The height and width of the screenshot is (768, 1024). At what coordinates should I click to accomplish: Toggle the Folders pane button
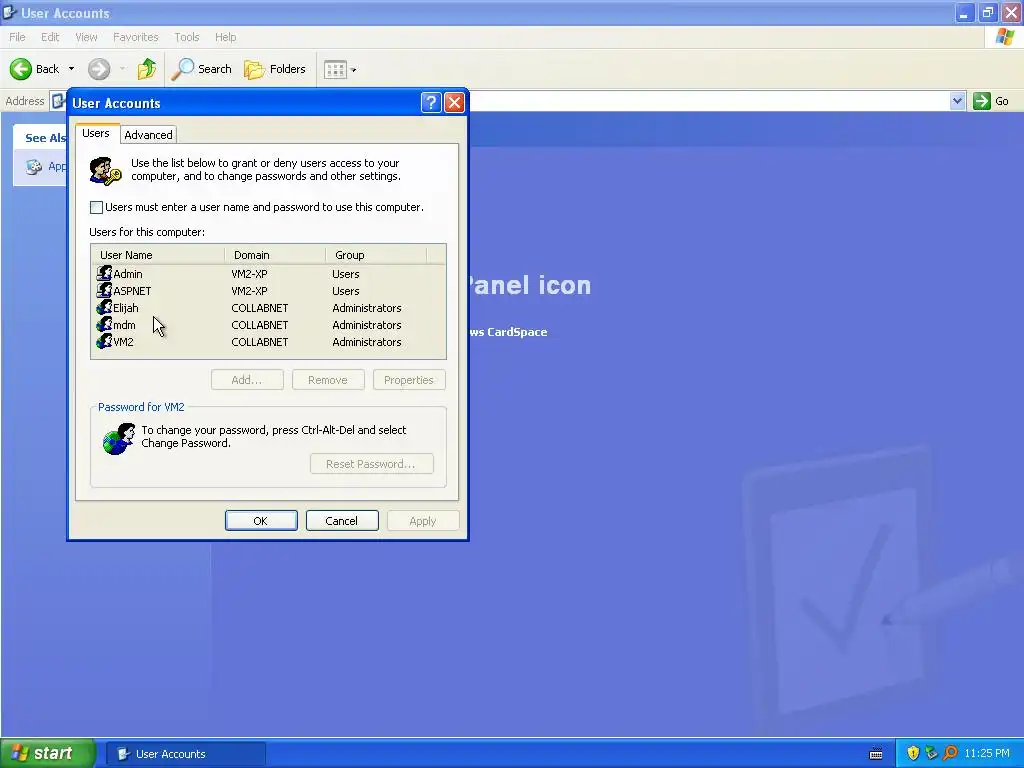[275, 69]
